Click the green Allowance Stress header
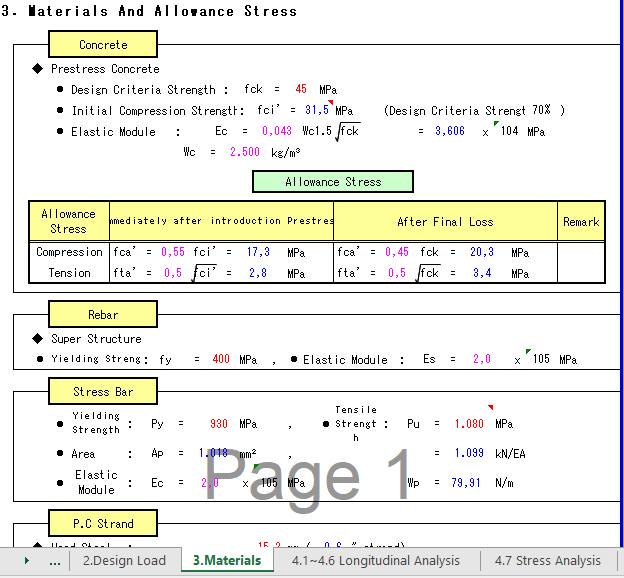Screen dimensions: 624x578 (x=333, y=182)
